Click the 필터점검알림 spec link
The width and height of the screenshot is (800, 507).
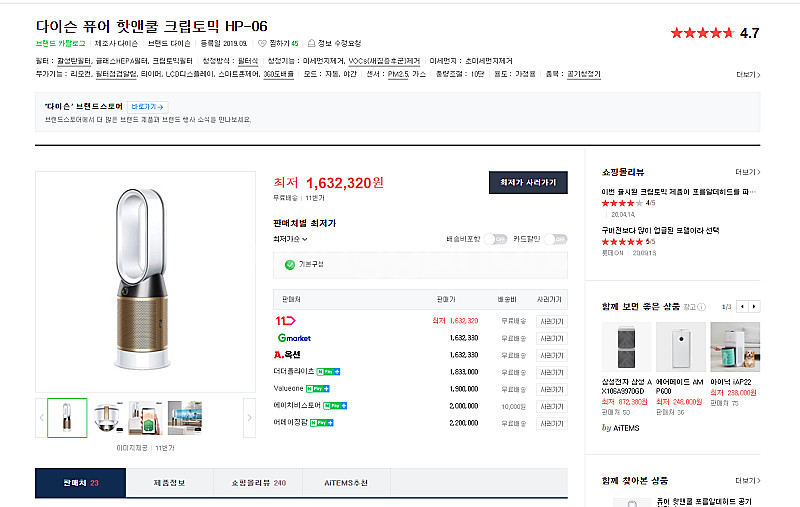116,74
